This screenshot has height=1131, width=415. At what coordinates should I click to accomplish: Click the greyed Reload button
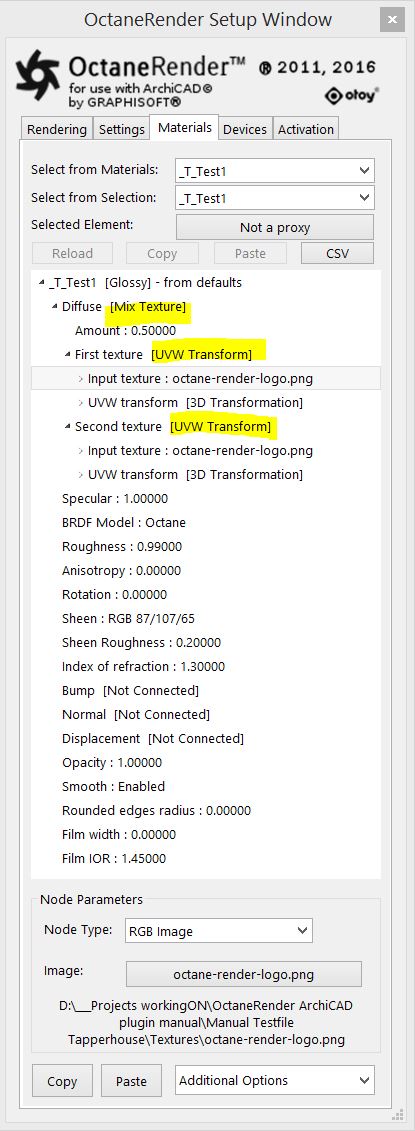click(72, 253)
